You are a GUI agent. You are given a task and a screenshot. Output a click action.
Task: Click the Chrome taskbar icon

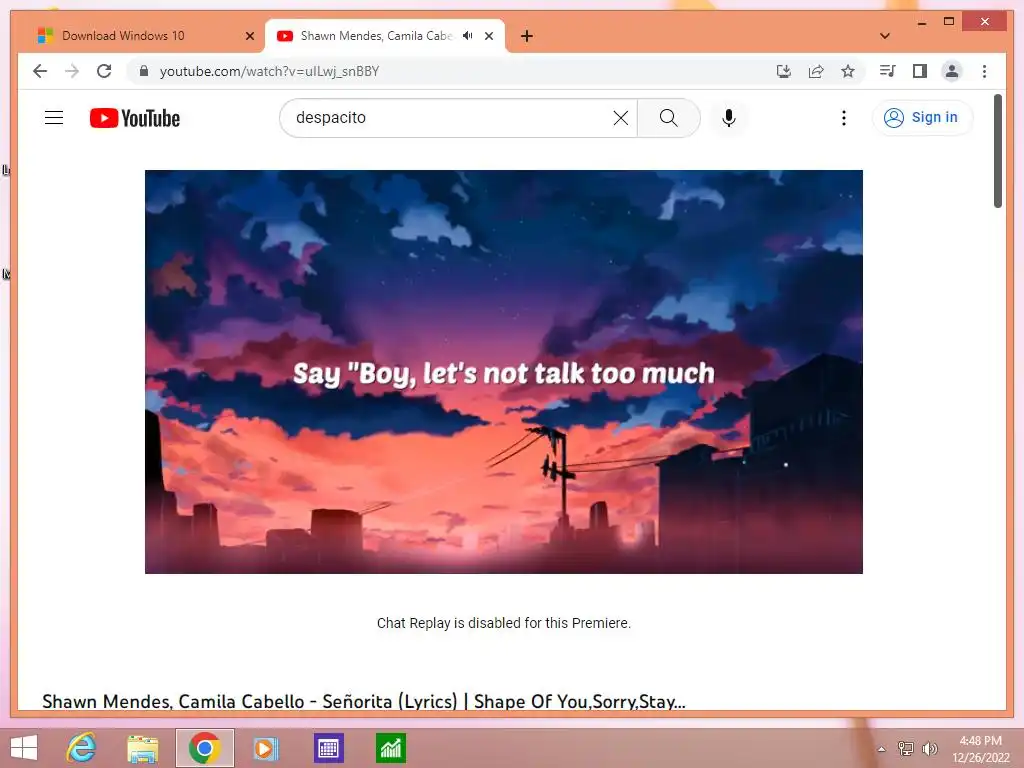[x=204, y=748]
